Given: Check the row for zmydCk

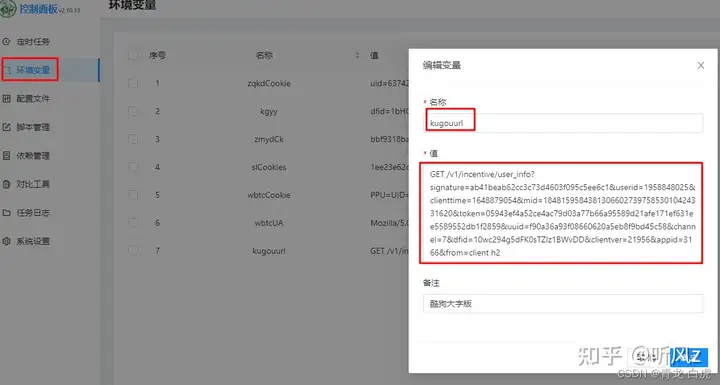Looking at the screenshot, I should [133, 139].
